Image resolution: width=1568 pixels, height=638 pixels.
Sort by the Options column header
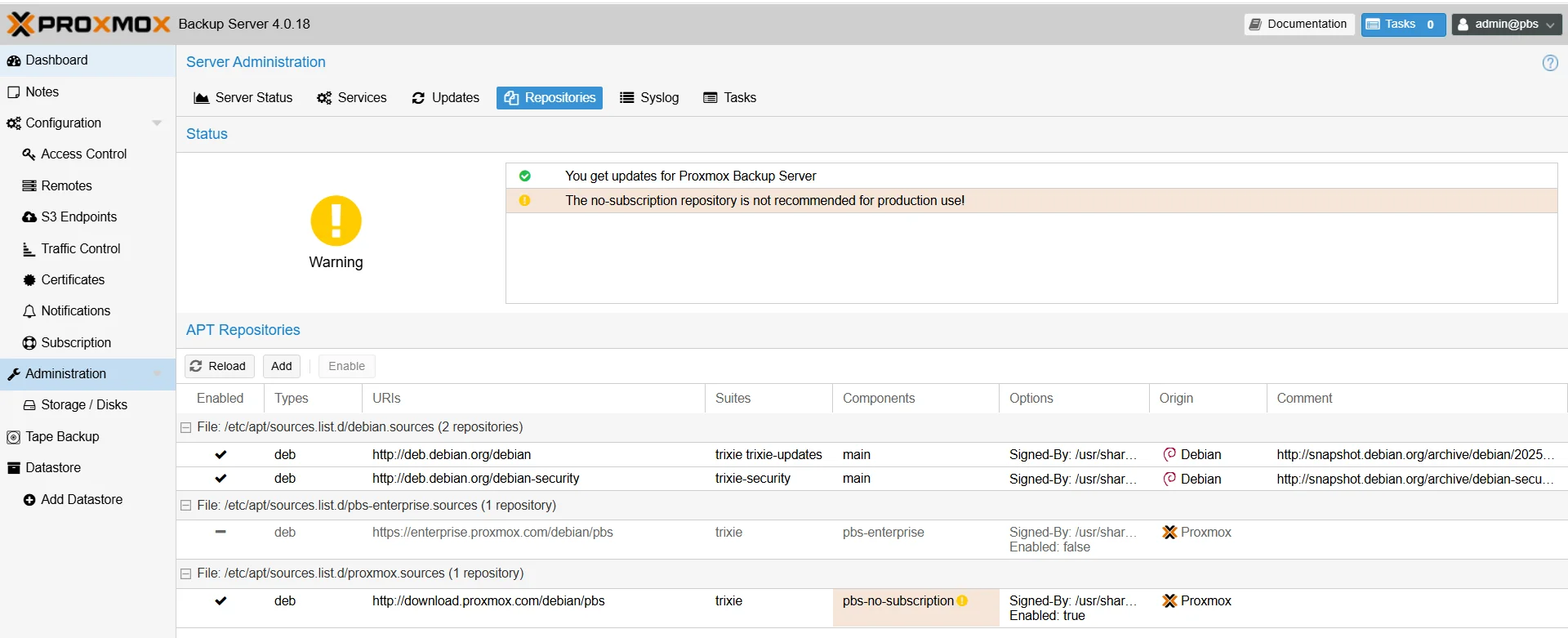pos(1074,399)
